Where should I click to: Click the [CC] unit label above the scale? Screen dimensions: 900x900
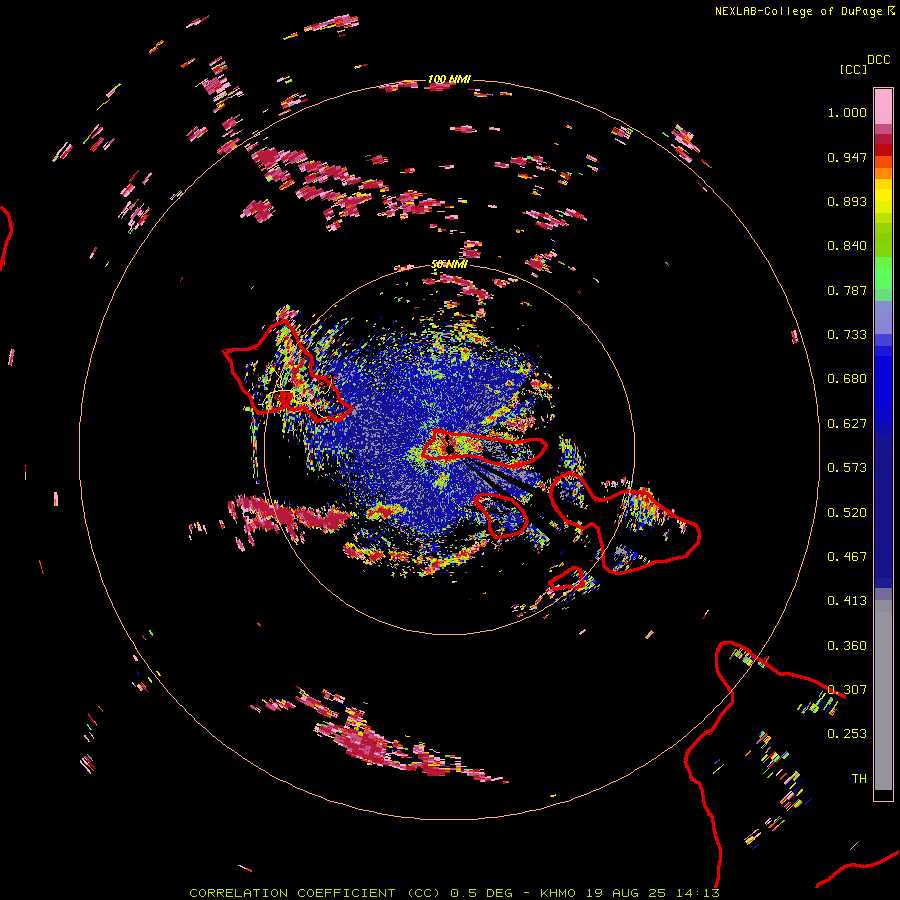pos(853,69)
